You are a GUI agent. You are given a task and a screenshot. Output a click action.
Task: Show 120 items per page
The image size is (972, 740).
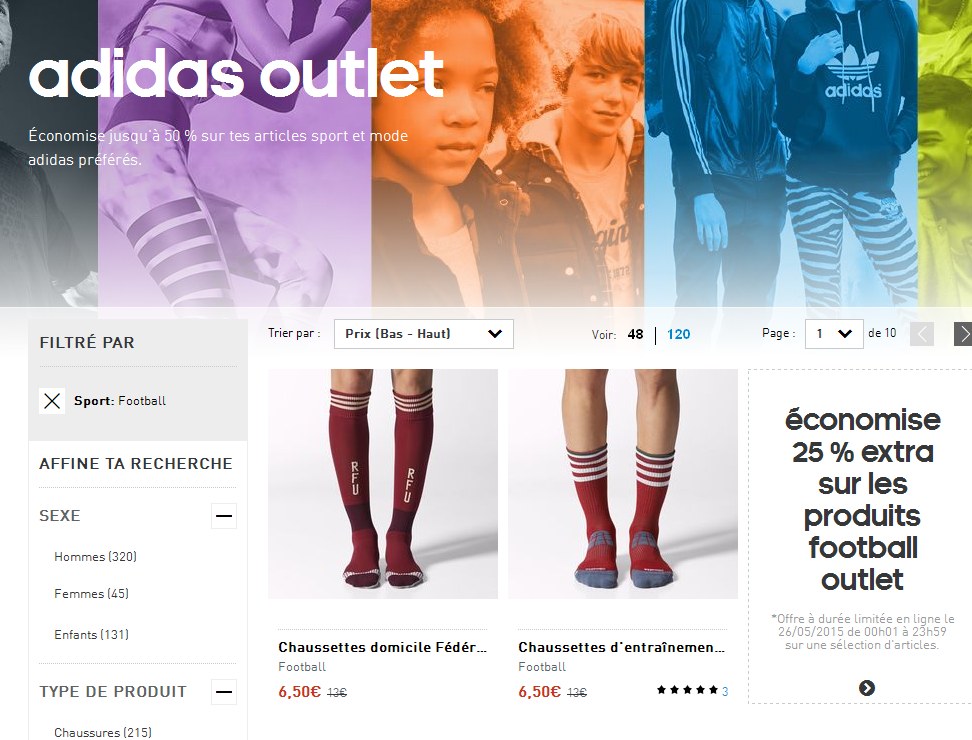point(678,335)
